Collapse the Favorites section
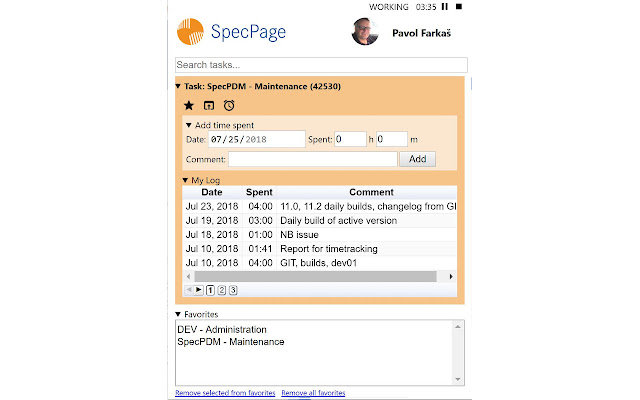This screenshot has height=400, width=640. click(178, 314)
